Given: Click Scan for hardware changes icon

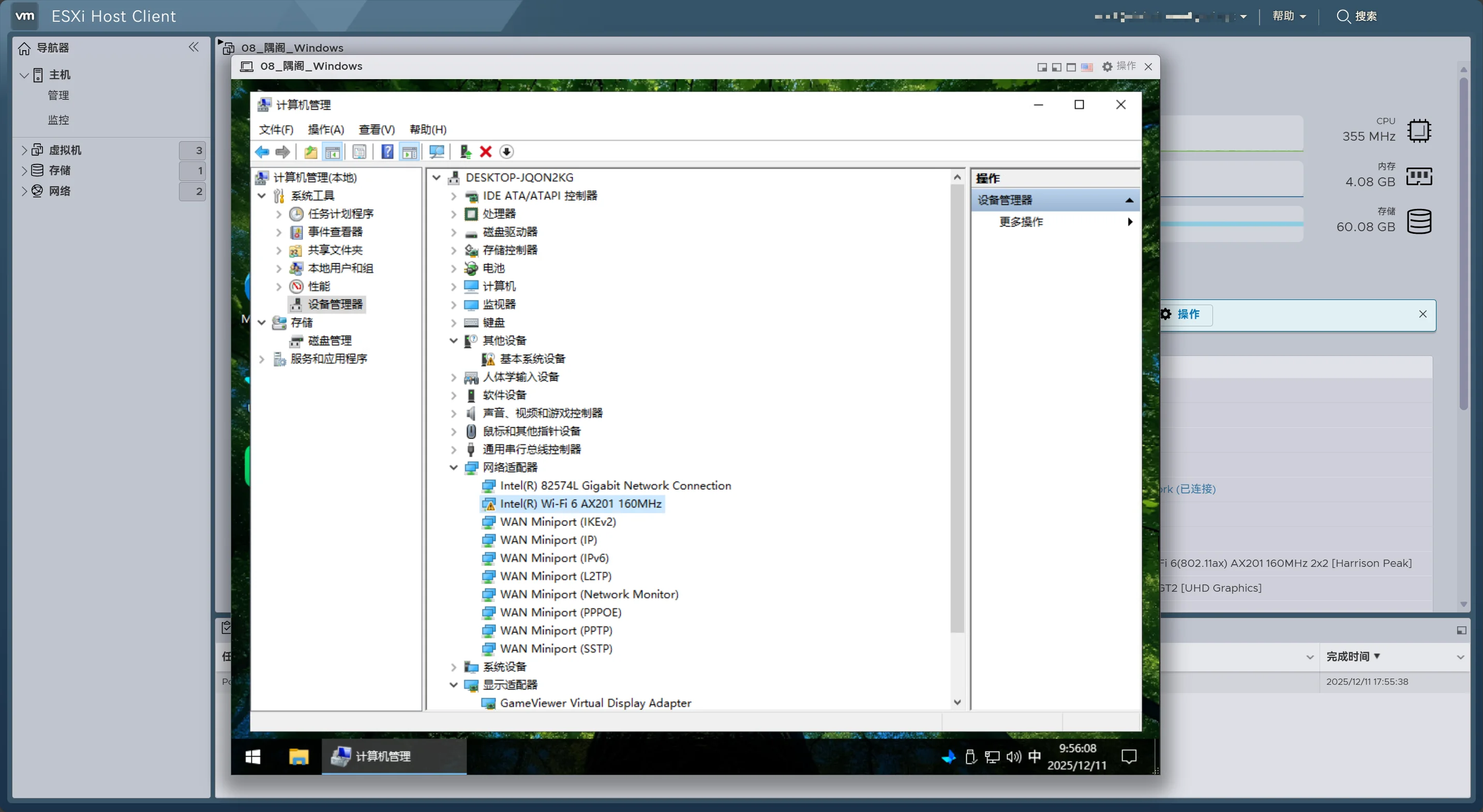Looking at the screenshot, I should coord(437,152).
